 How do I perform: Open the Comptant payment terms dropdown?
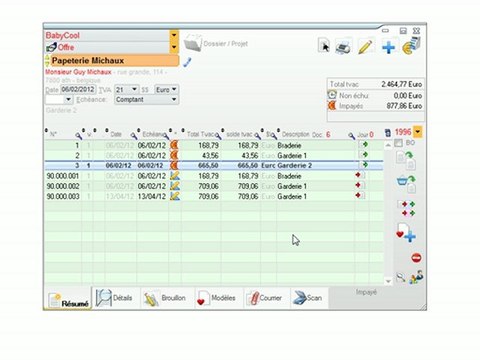click(174, 99)
